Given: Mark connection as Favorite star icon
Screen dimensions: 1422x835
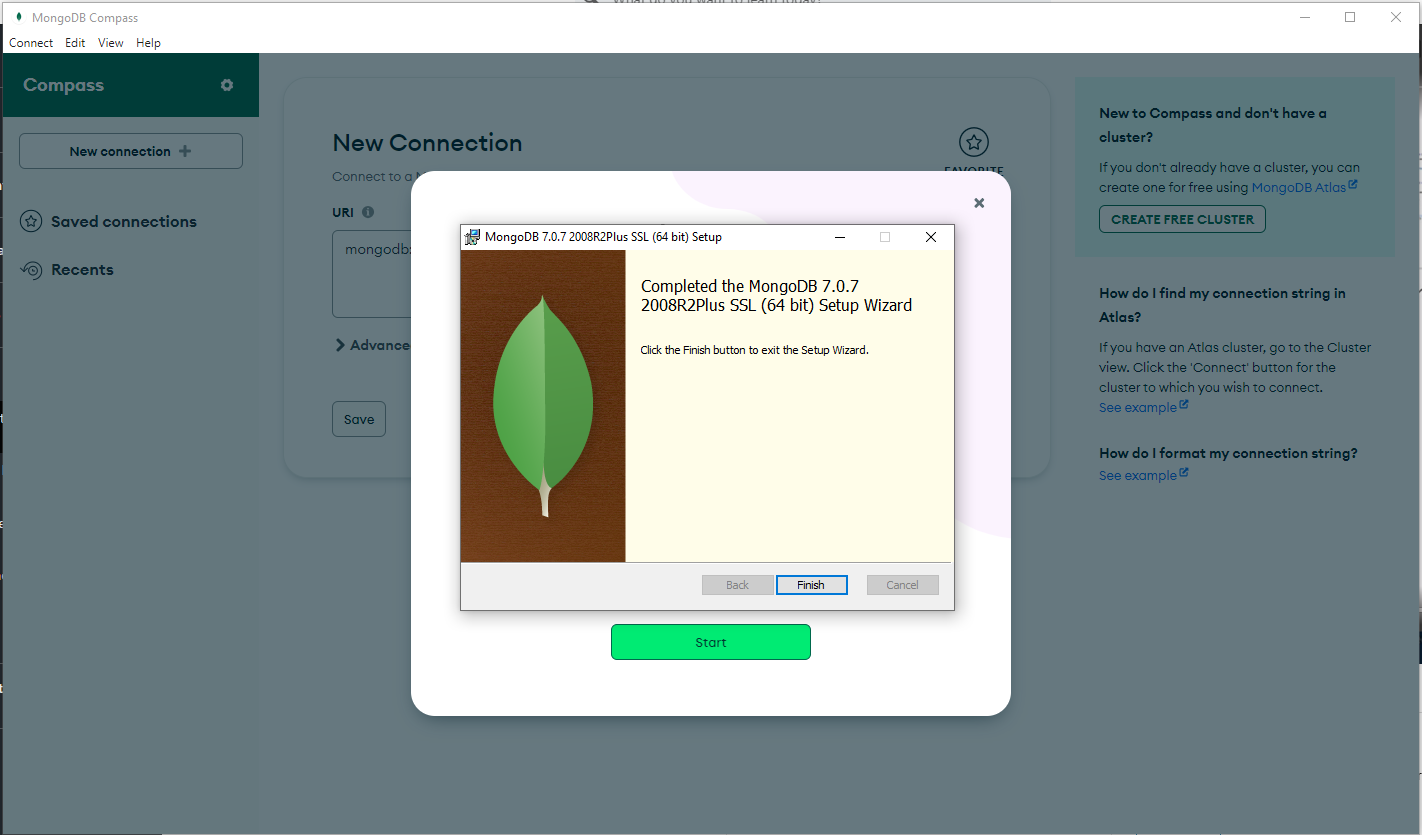Looking at the screenshot, I should [x=974, y=142].
